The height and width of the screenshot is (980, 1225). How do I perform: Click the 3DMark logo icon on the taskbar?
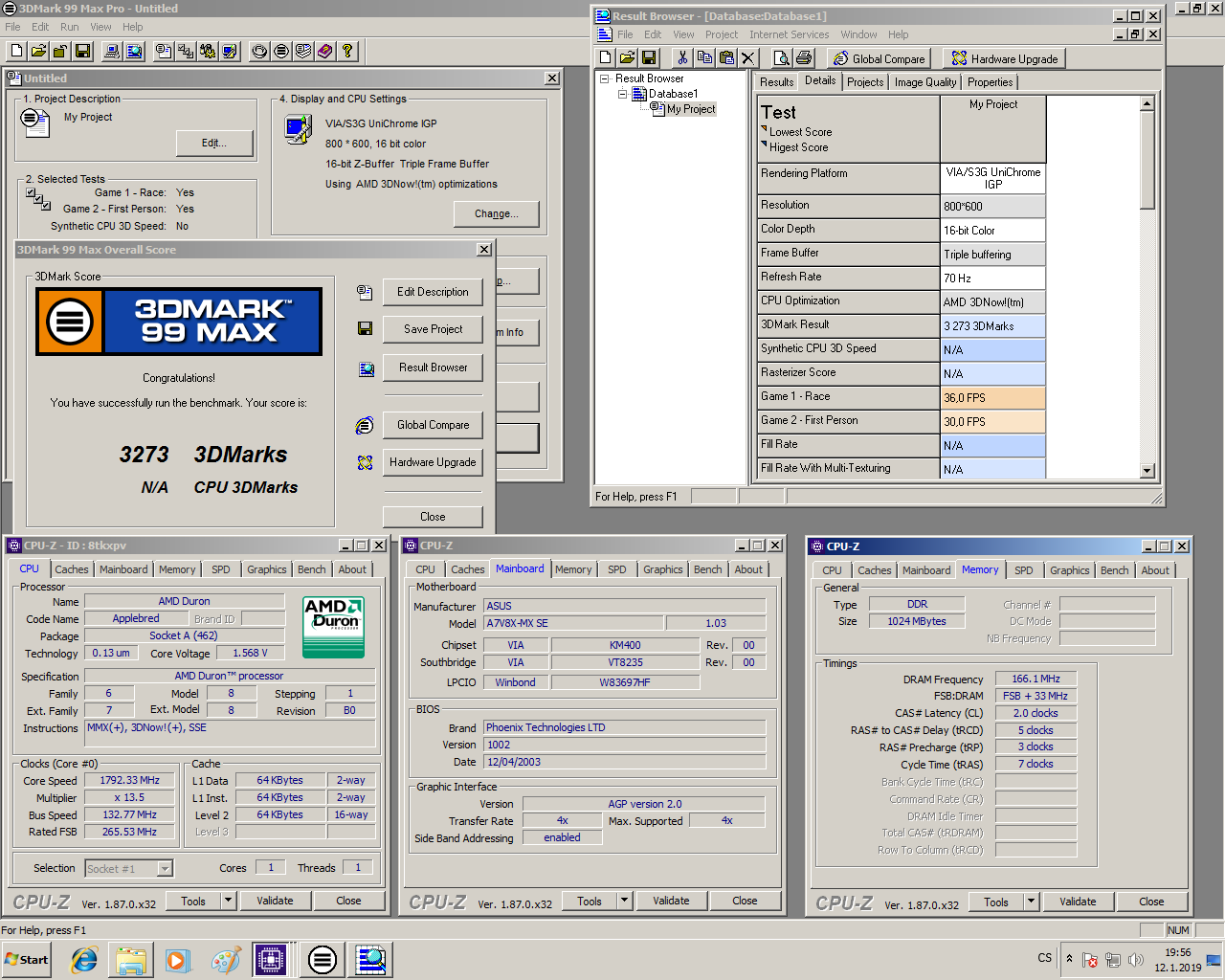pos(323,959)
